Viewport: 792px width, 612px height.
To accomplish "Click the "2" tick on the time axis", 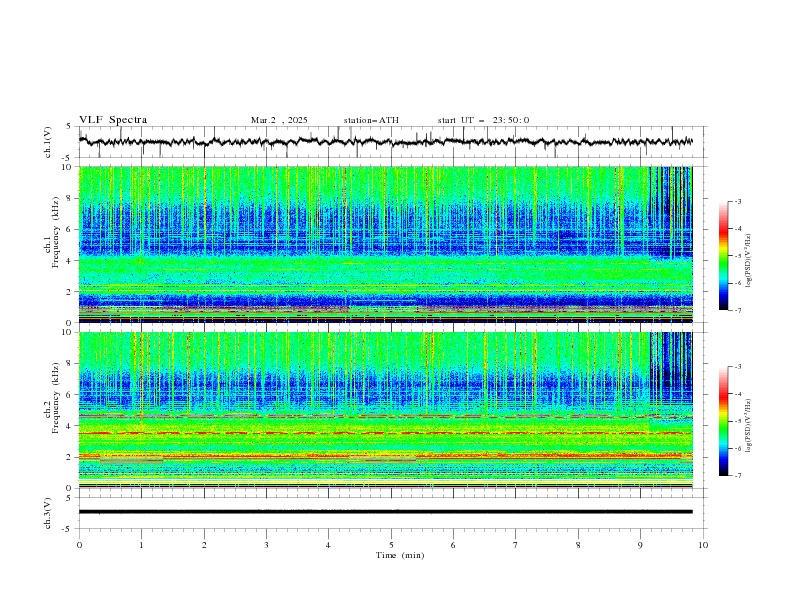I will click(204, 545).
